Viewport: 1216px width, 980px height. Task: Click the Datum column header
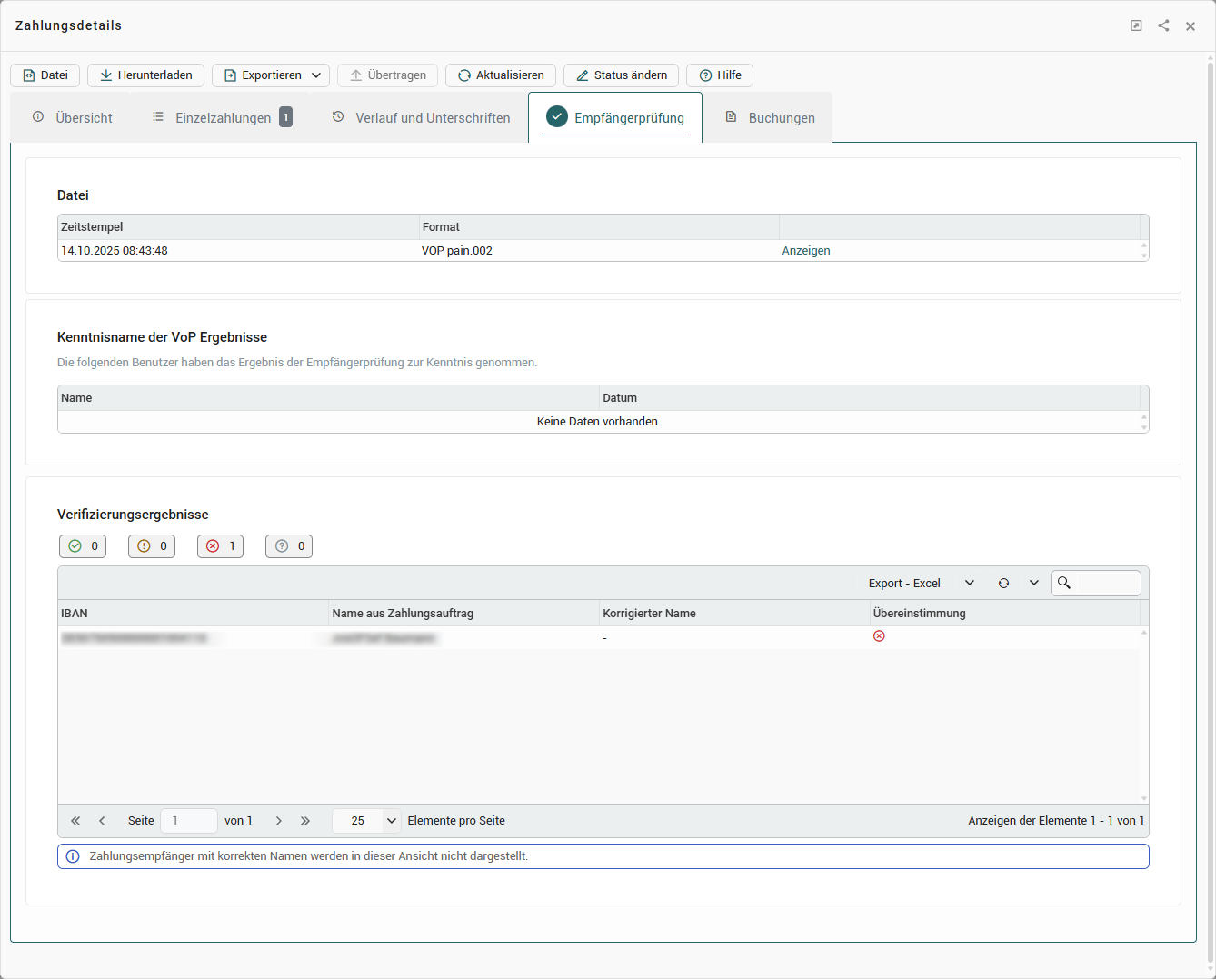(870, 398)
